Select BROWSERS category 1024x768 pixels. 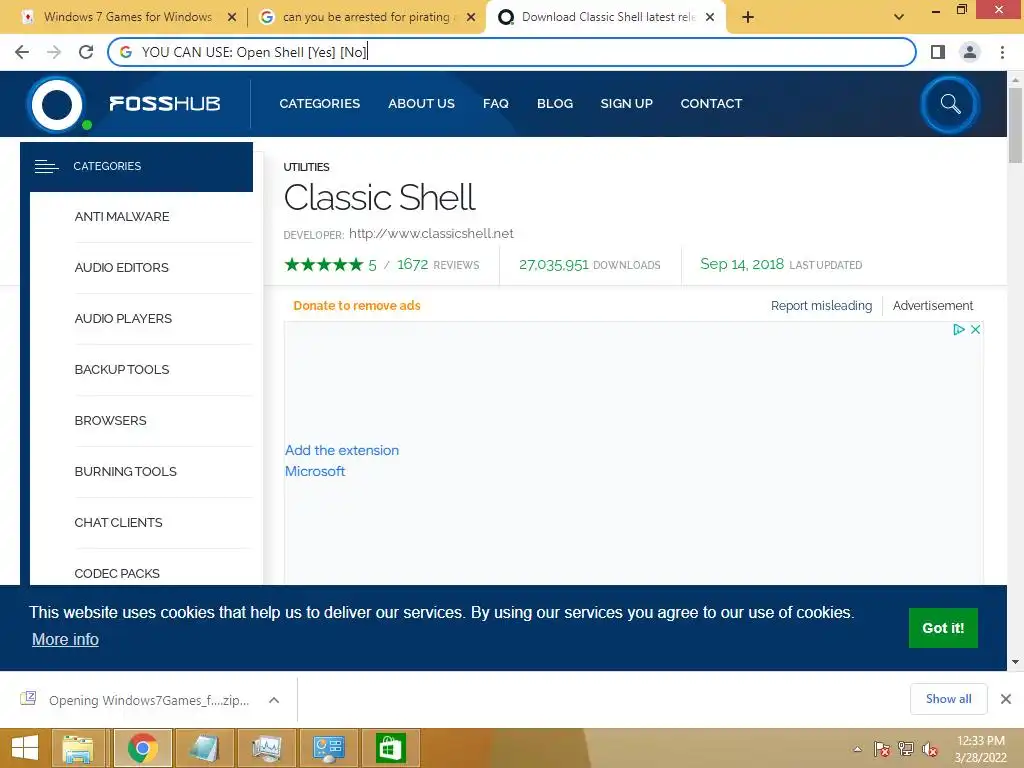click(110, 420)
